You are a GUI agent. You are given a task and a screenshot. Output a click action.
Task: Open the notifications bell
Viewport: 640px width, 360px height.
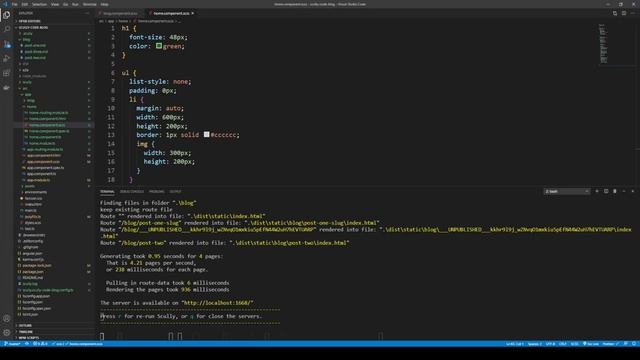634,344
